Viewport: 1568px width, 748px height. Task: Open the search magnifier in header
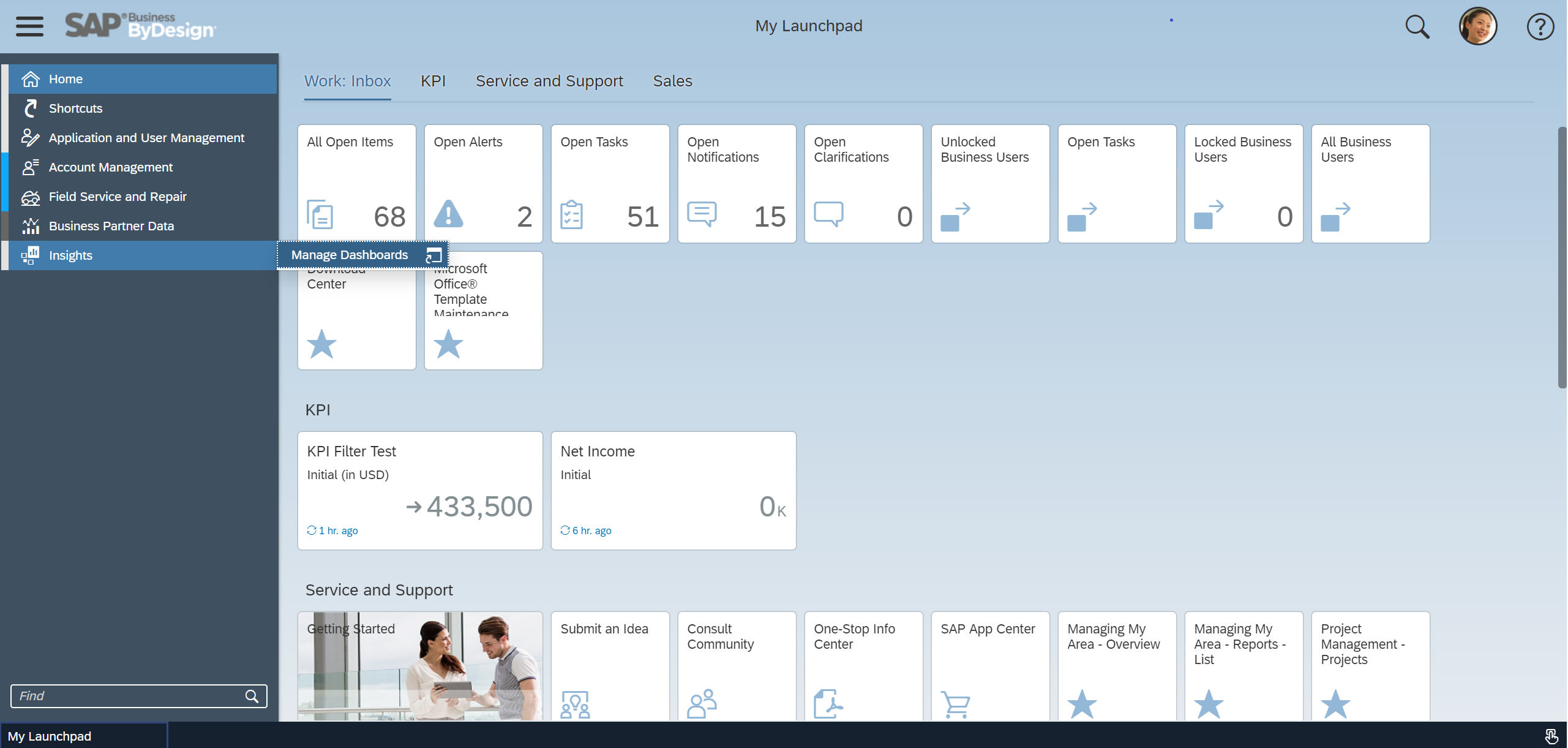pos(1417,27)
